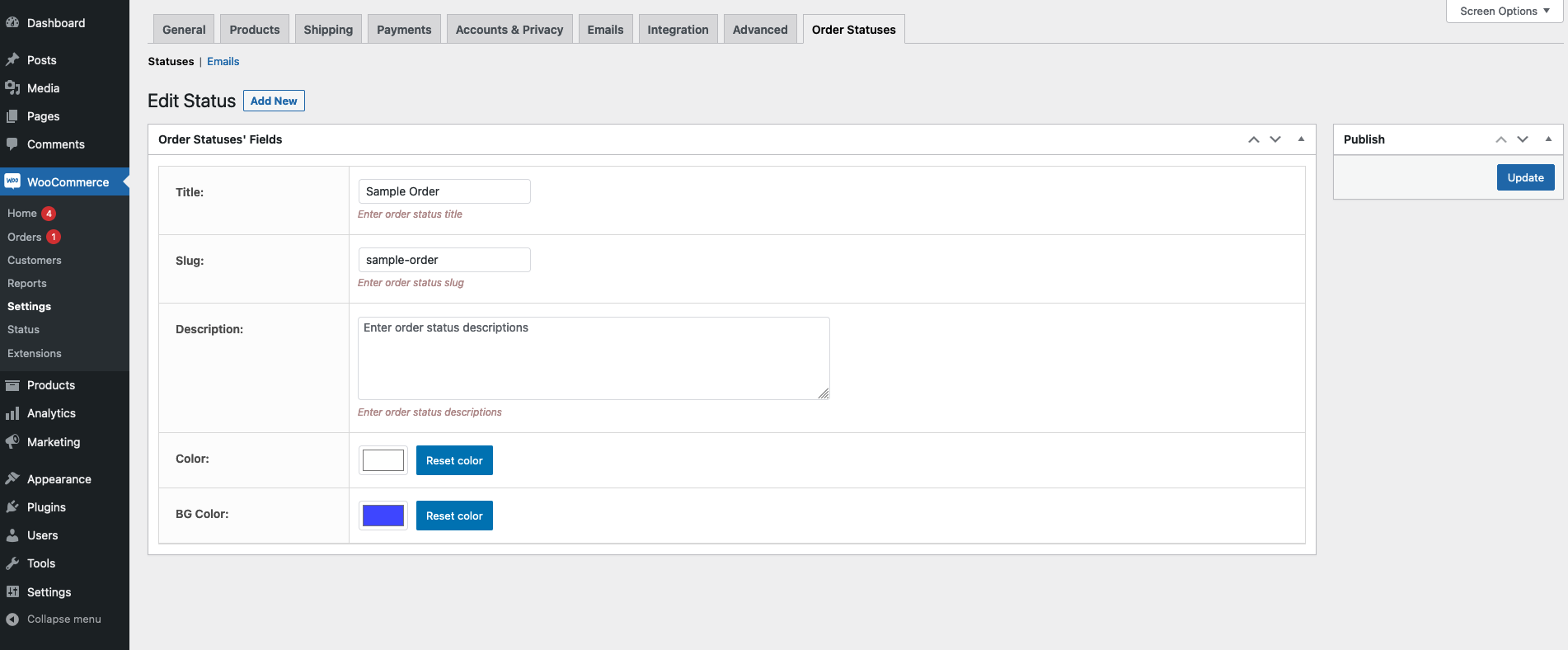Click the Home notification badge 4
Screen dimensions: 1568x650
[x=49, y=213]
